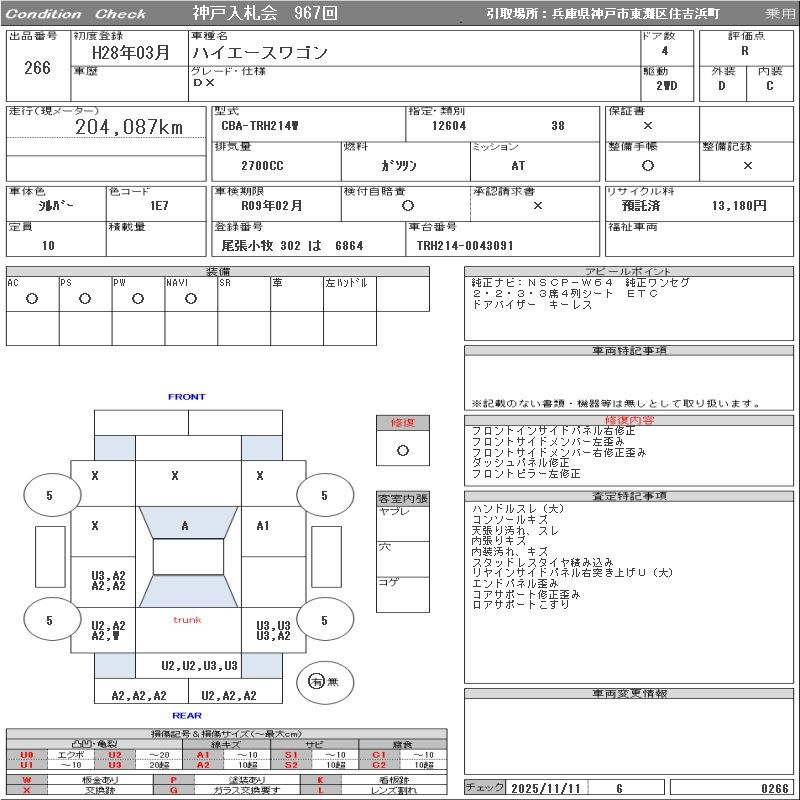Click the red trunk label
The image size is (800, 800).
pyautogui.click(x=187, y=620)
